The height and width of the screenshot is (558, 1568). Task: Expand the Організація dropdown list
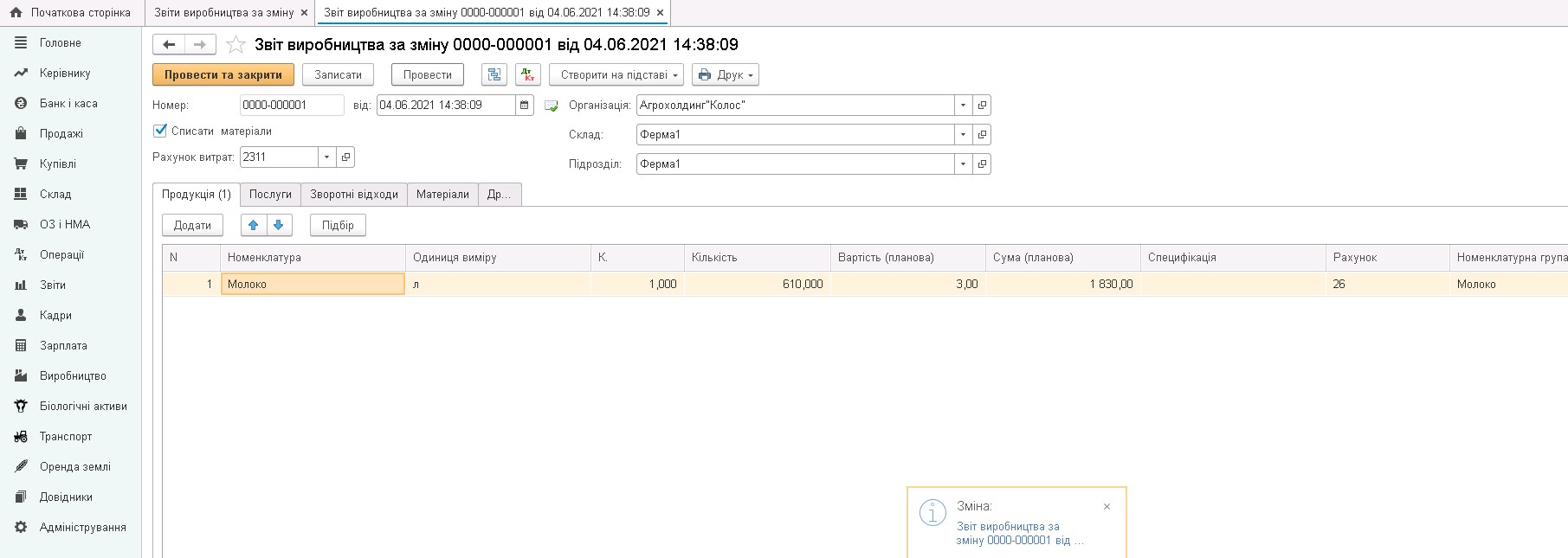coord(963,106)
